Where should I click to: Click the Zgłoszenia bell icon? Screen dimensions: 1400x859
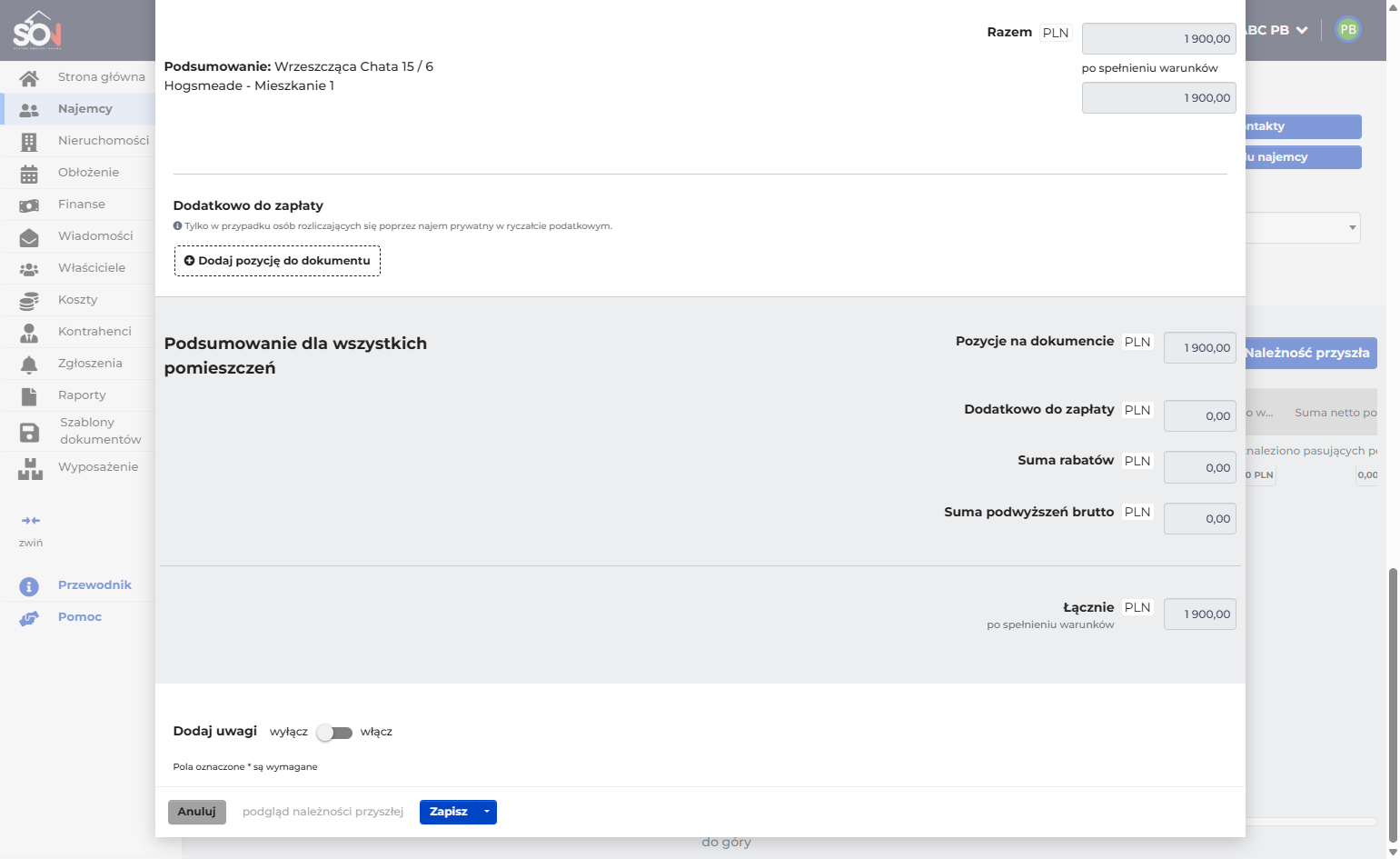tap(29, 365)
